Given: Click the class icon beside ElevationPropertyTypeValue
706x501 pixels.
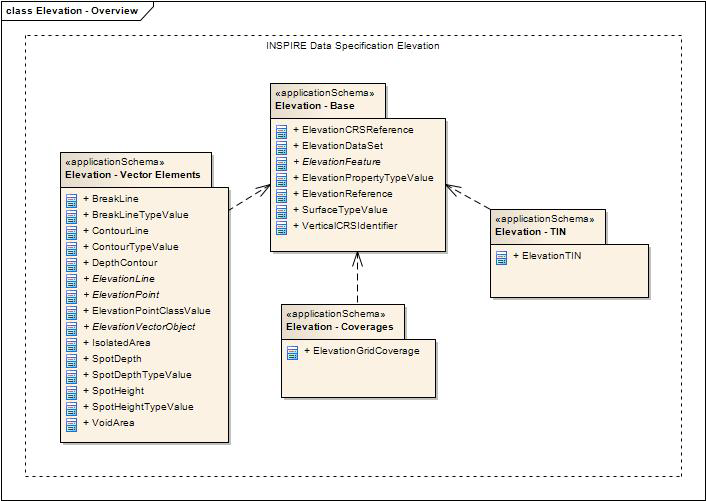Looking at the screenshot, I should point(281,180).
